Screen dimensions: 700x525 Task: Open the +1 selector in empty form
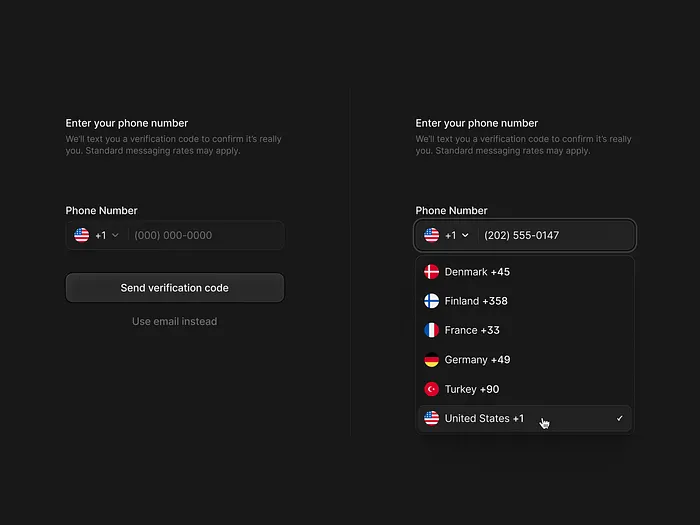100,235
